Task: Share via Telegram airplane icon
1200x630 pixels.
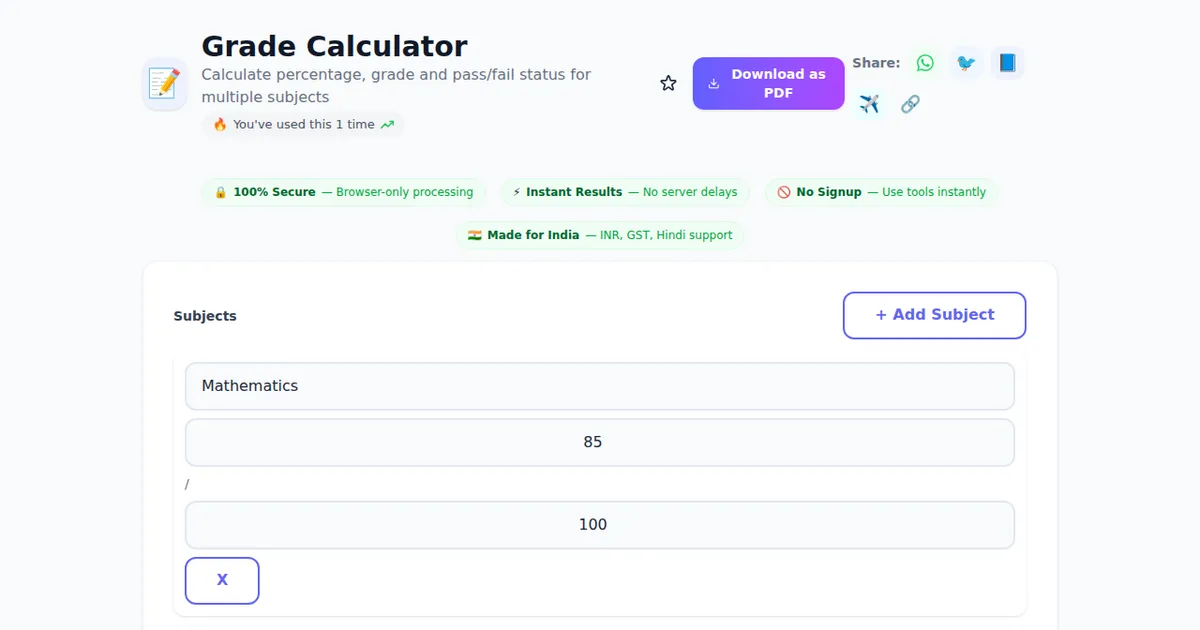Action: click(x=869, y=104)
